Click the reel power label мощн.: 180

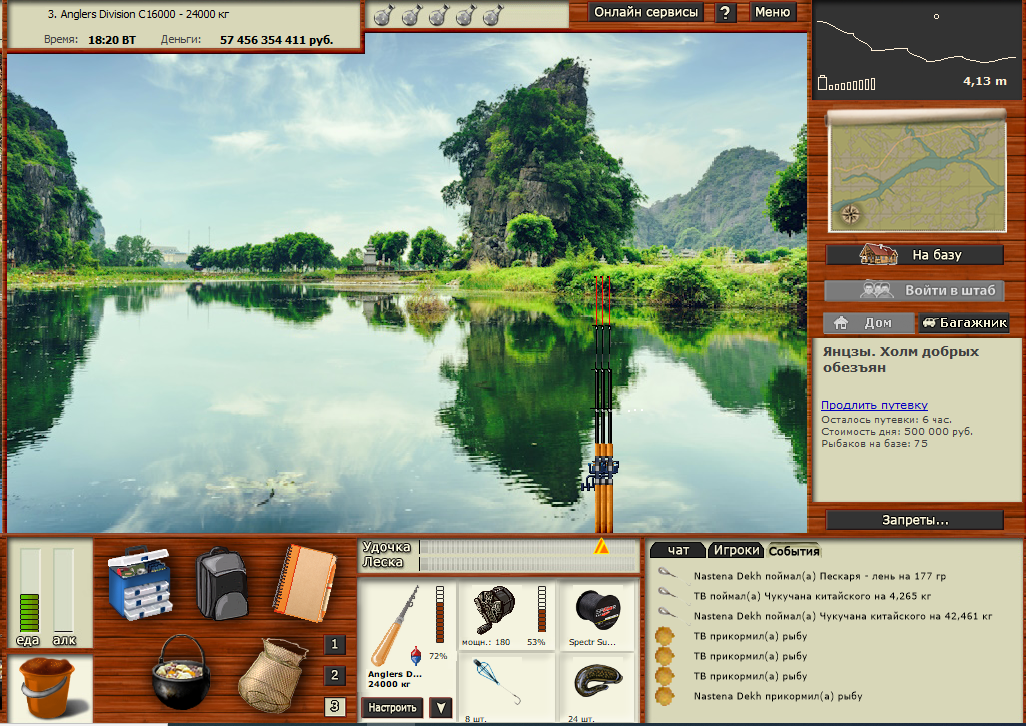[486, 642]
